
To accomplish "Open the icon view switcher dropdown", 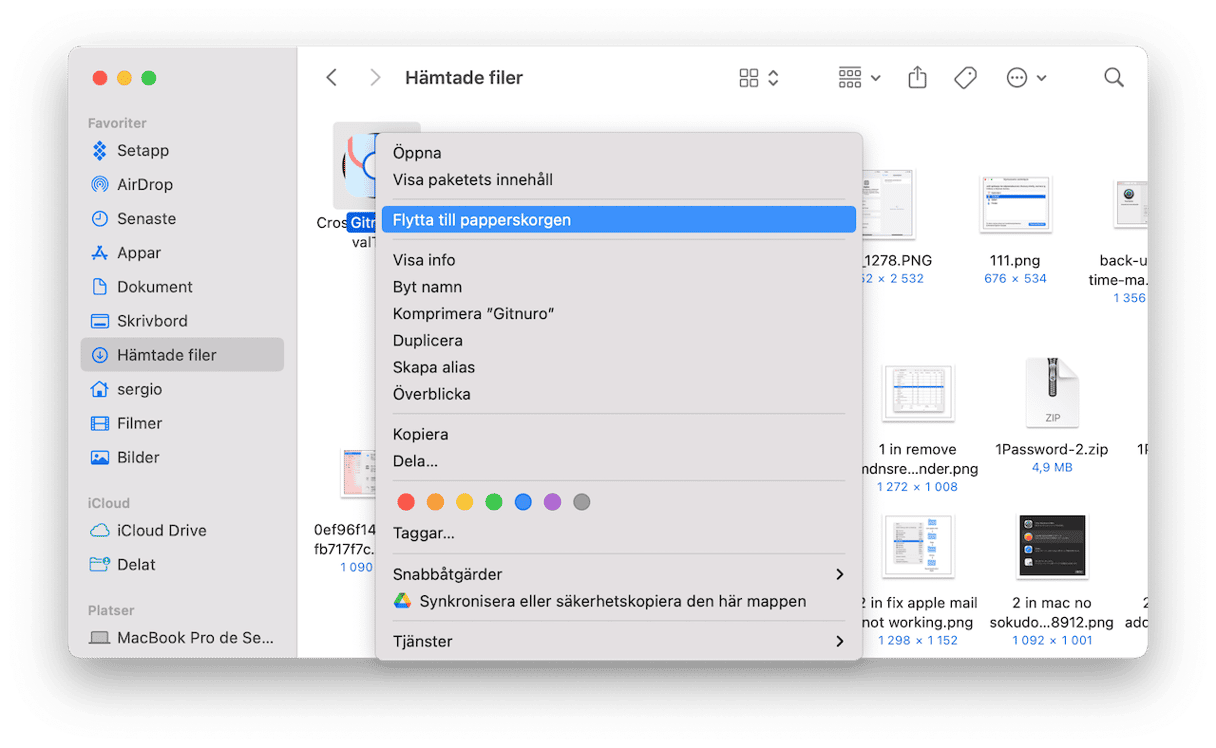I will pos(758,78).
